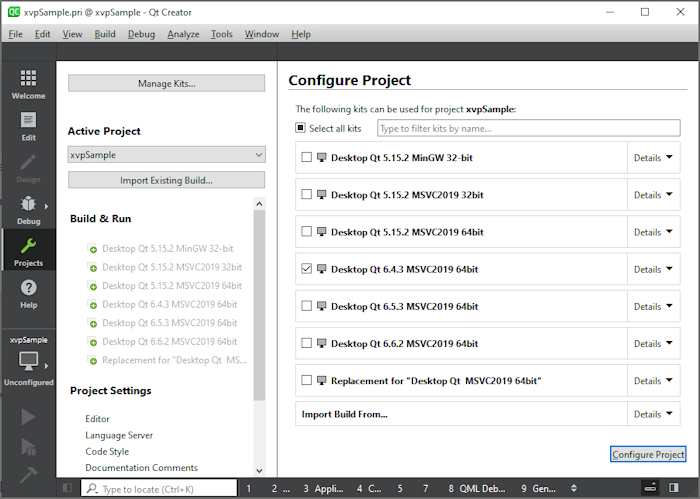700x499 pixels.
Task: Expand Details for Qt 6.5.3 MSVC2019 64bit
Action: point(653,306)
